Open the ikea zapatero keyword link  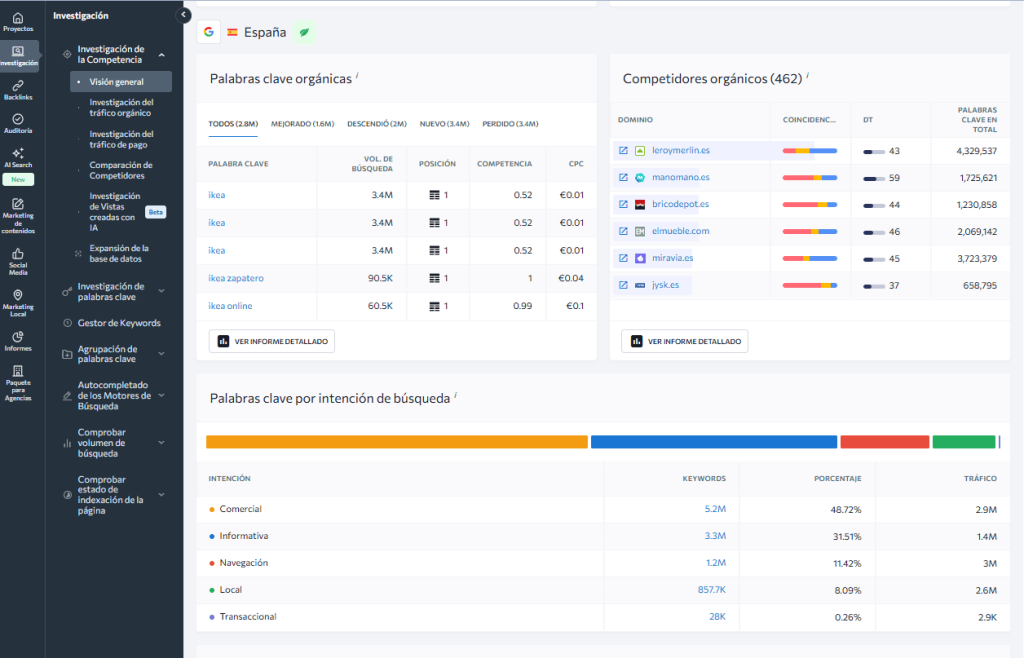click(x=236, y=278)
